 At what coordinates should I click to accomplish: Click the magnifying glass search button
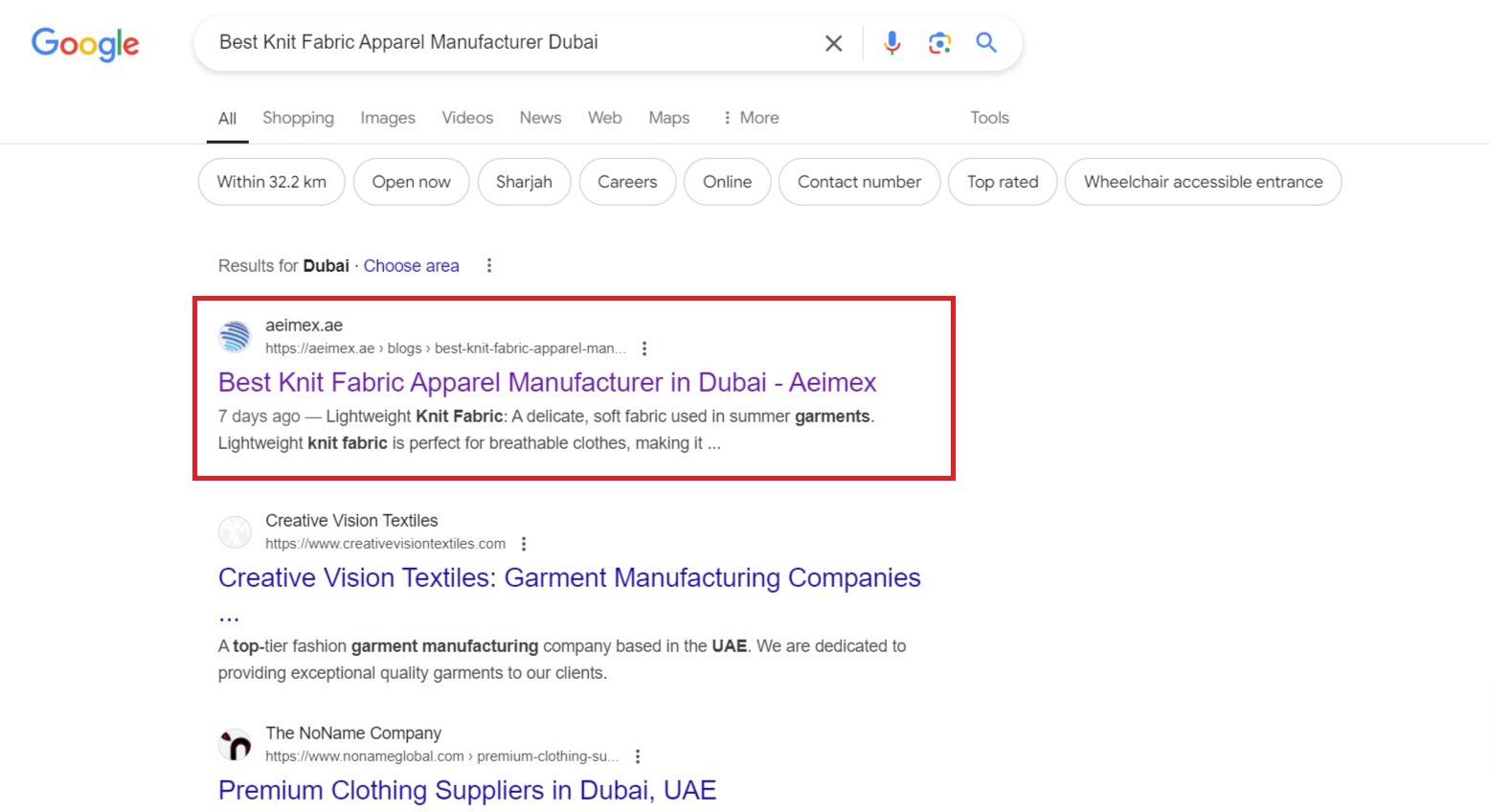(986, 43)
